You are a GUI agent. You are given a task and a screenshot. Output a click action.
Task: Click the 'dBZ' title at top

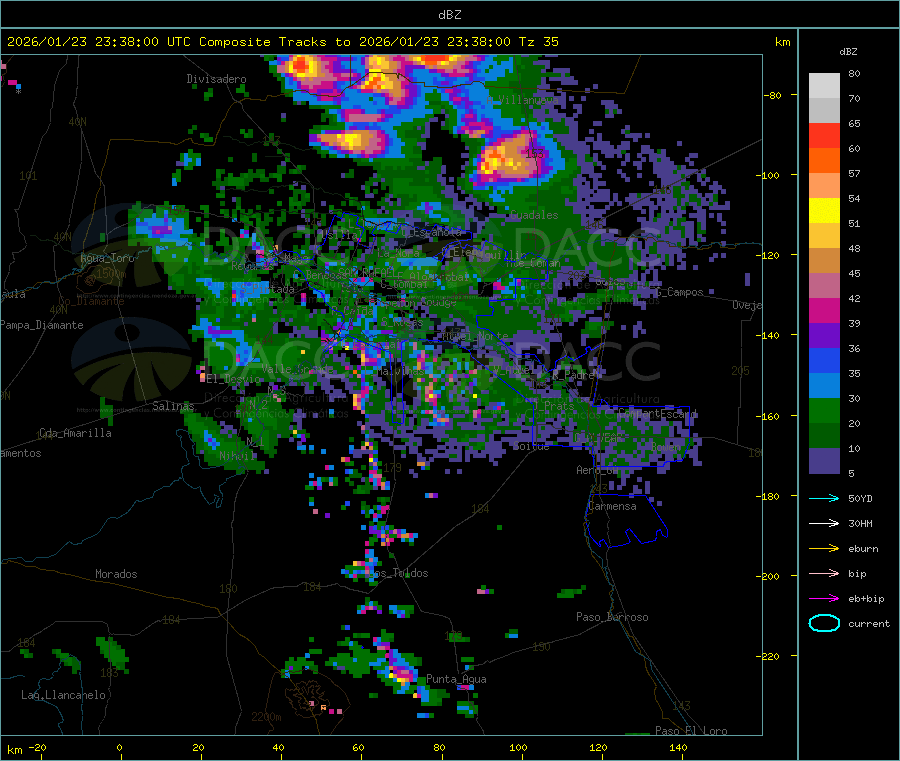[x=449, y=15]
